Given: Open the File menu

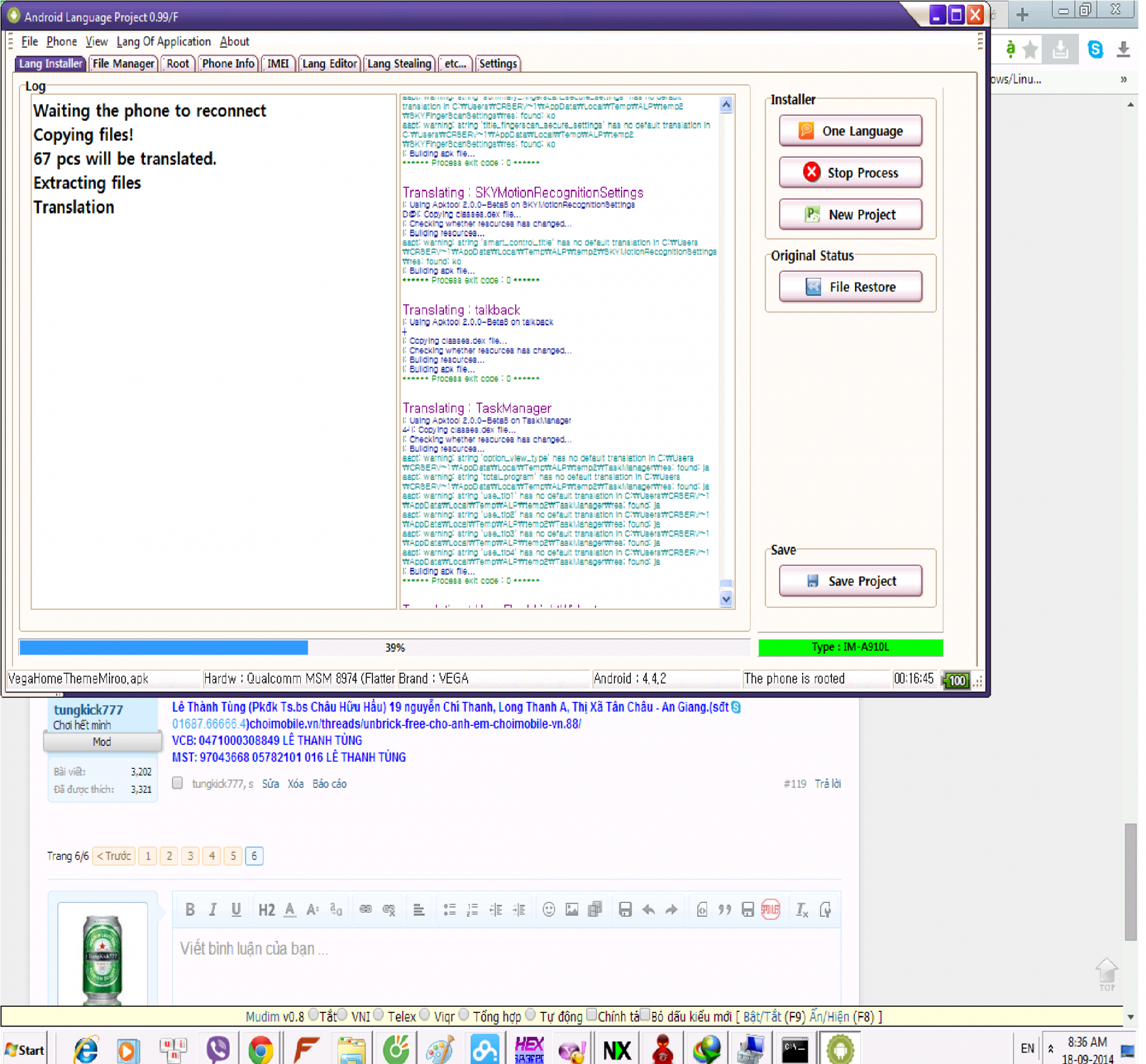Looking at the screenshot, I should tap(29, 41).
